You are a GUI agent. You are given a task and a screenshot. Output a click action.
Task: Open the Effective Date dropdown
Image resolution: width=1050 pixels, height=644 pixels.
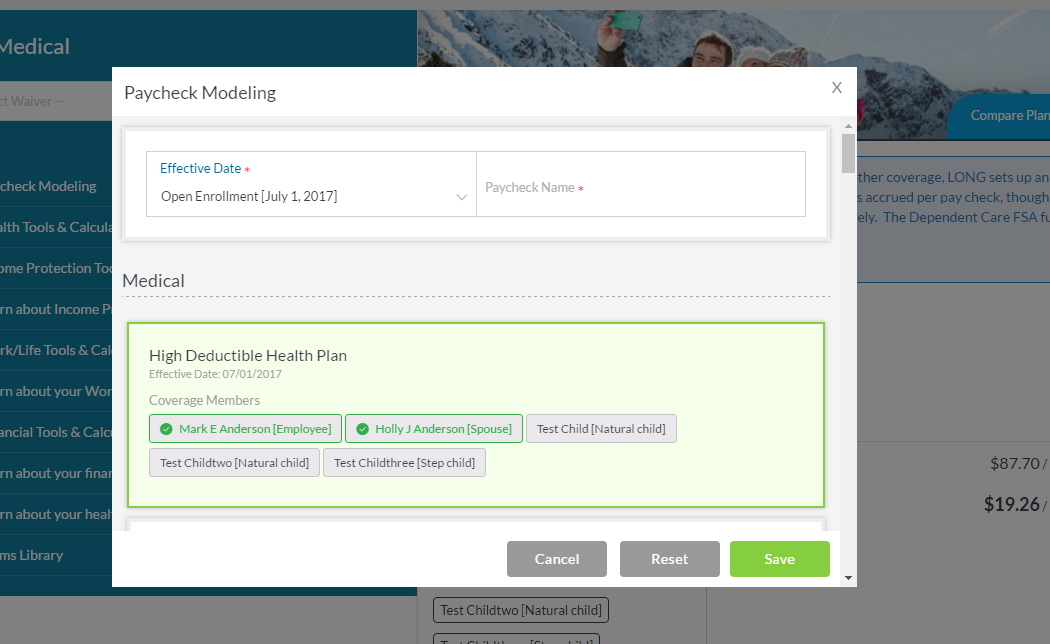[x=310, y=196]
